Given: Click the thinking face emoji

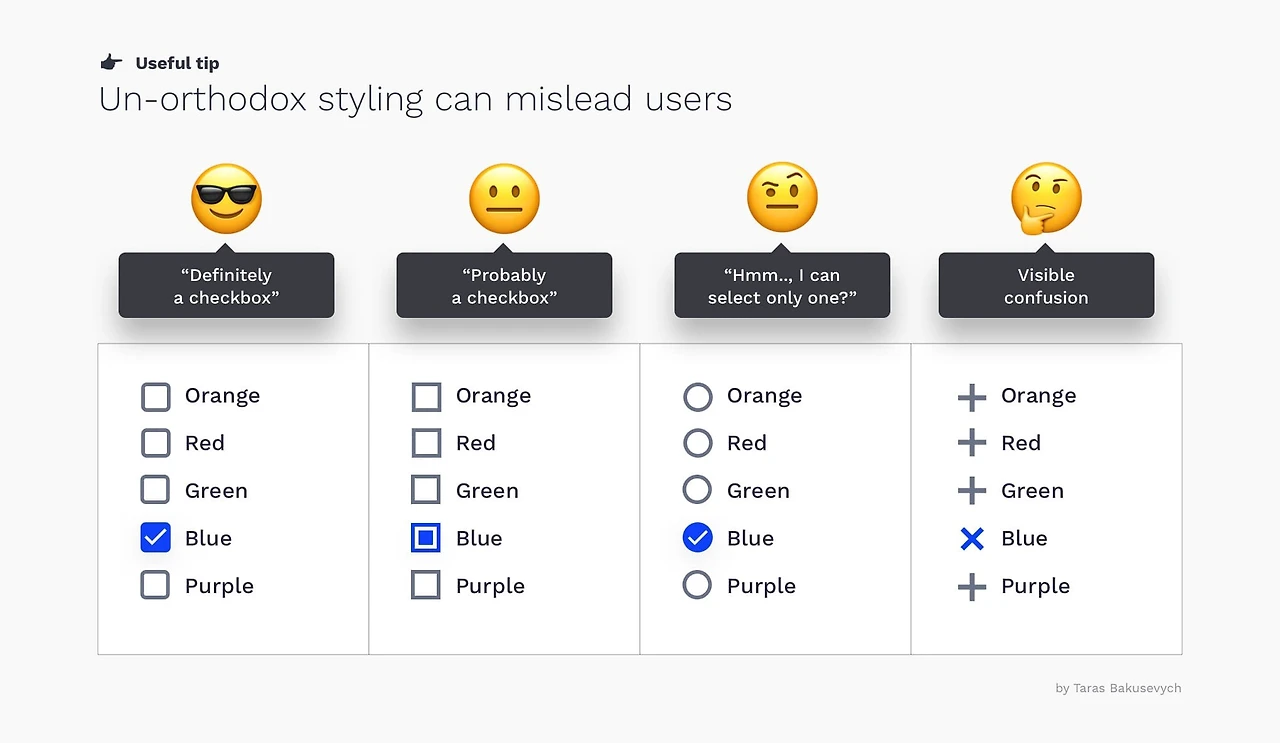Looking at the screenshot, I should tap(1046, 199).
